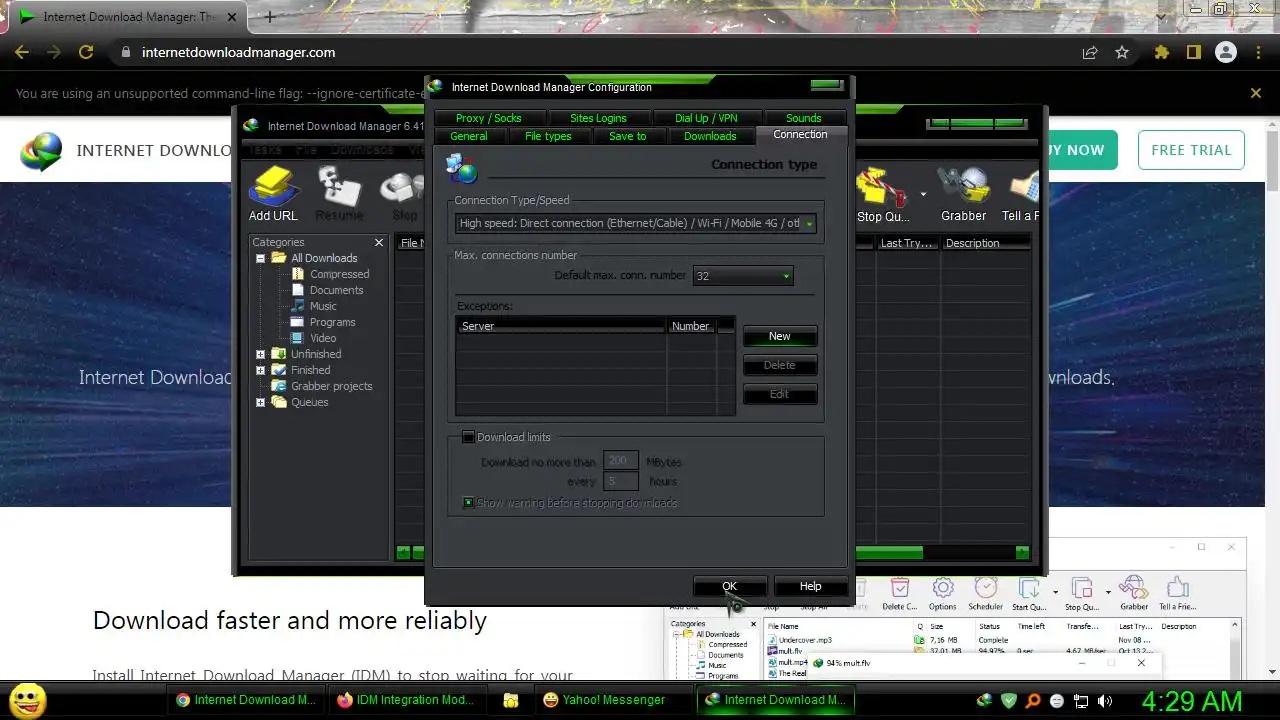Screen dimensions: 1280x720
Task: Bookmark this page with star icon
Action: point(1122,52)
